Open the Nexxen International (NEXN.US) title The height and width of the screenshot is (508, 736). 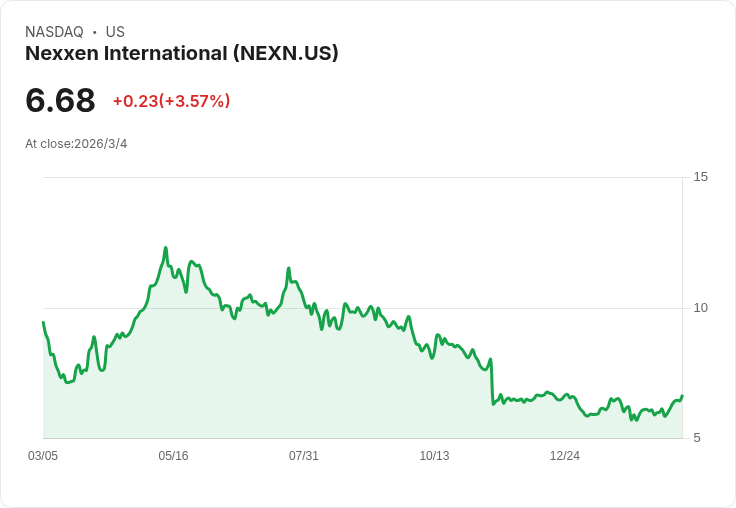(x=182, y=53)
